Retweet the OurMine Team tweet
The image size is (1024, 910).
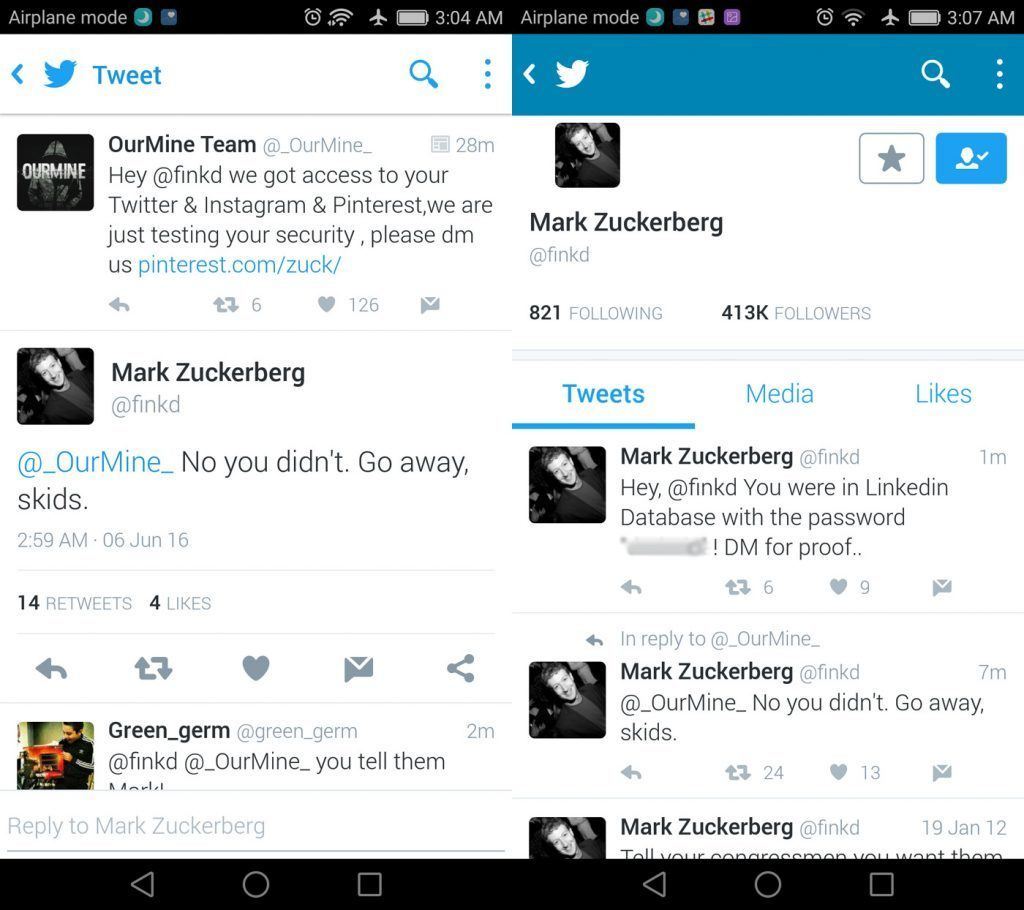pyautogui.click(x=227, y=305)
